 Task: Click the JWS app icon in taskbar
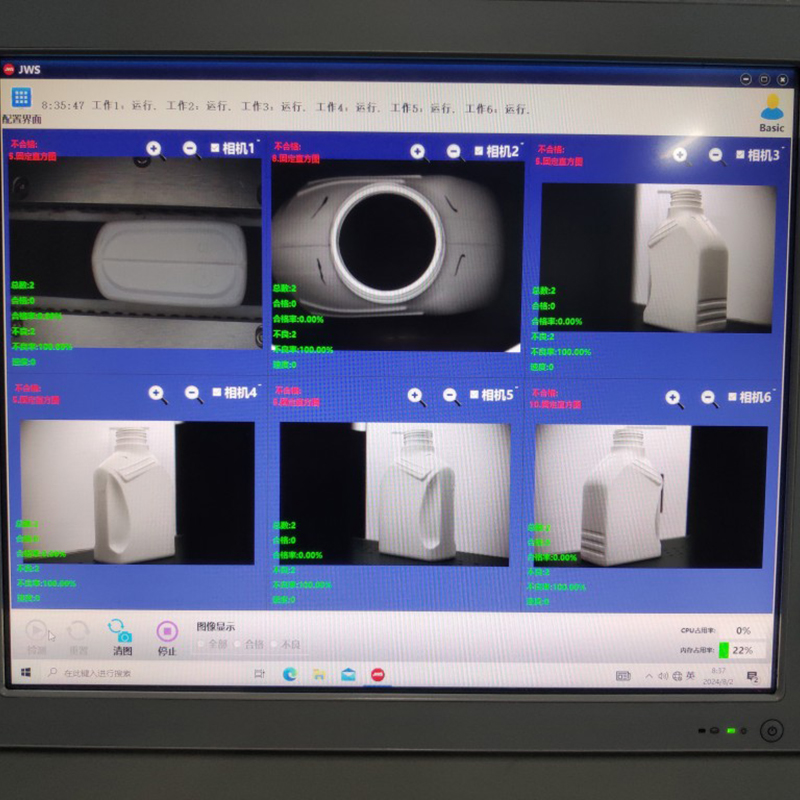pos(378,674)
